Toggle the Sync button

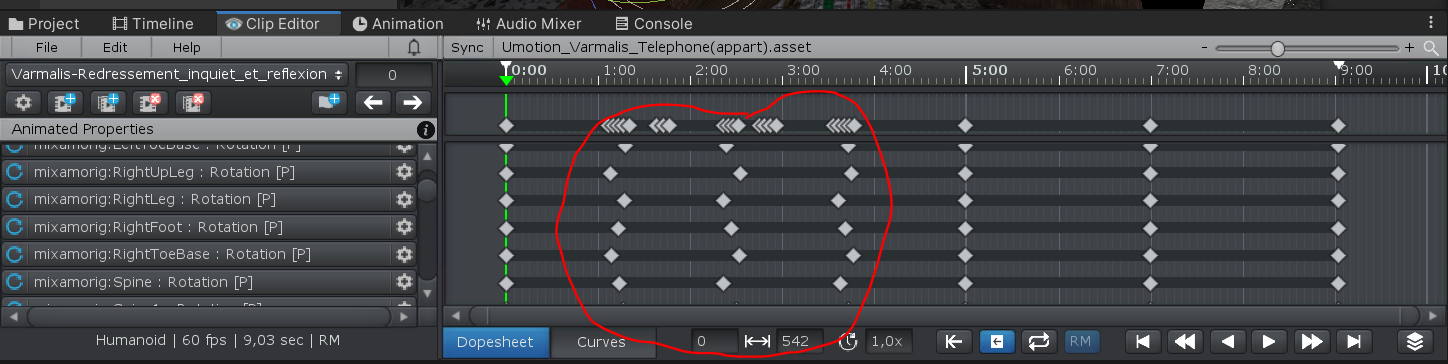pyautogui.click(x=467, y=47)
